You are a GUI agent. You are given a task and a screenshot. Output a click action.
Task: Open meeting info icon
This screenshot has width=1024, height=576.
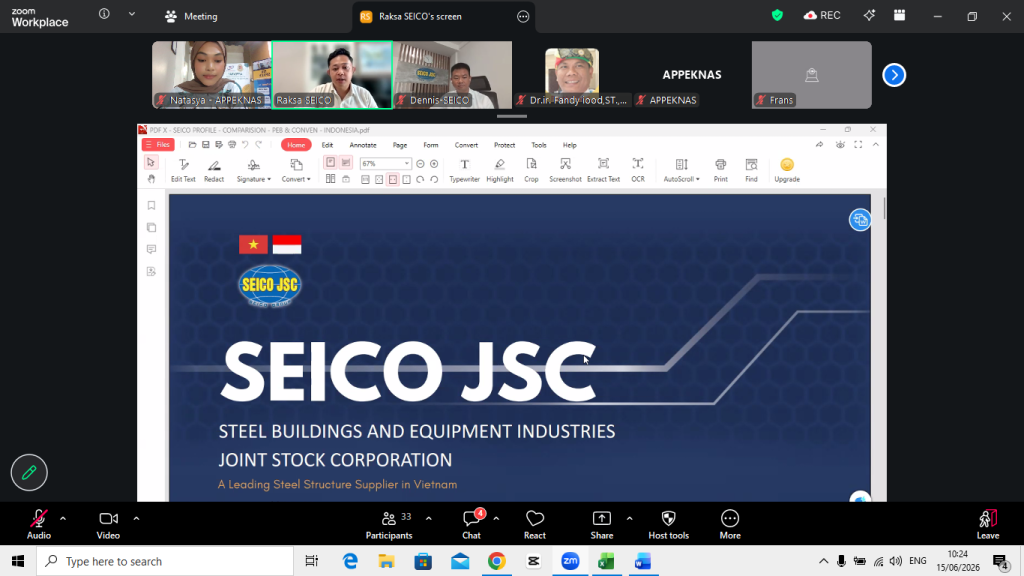tap(104, 14)
